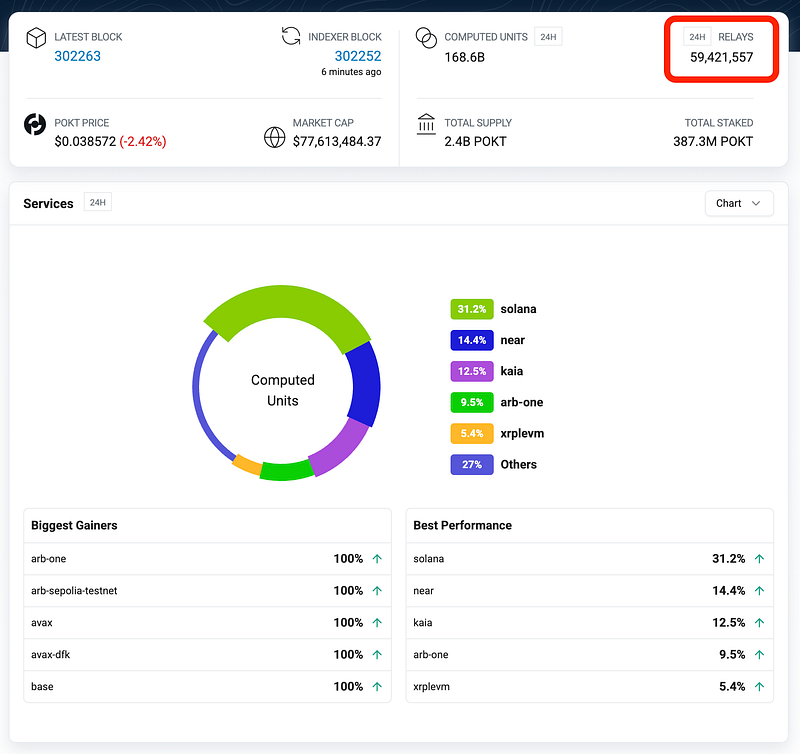Click the POKT Price logo icon
The image size is (800, 754).
(x=35, y=124)
